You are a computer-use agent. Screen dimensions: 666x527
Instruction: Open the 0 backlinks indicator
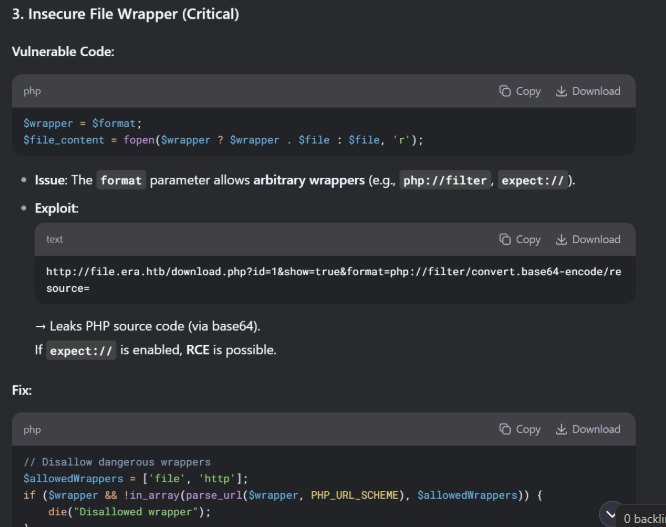(x=634, y=517)
